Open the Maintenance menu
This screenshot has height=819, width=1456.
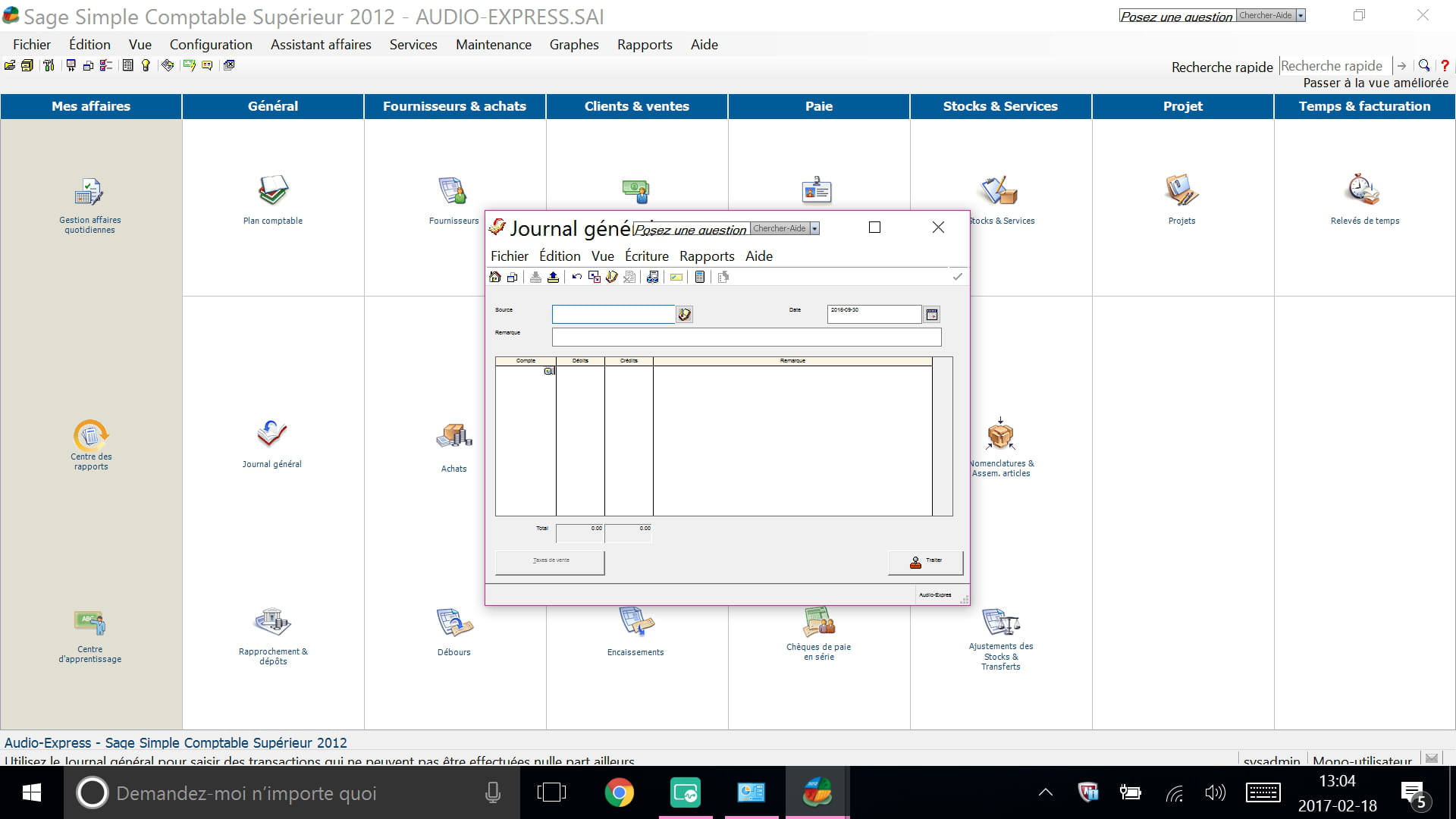pos(493,44)
